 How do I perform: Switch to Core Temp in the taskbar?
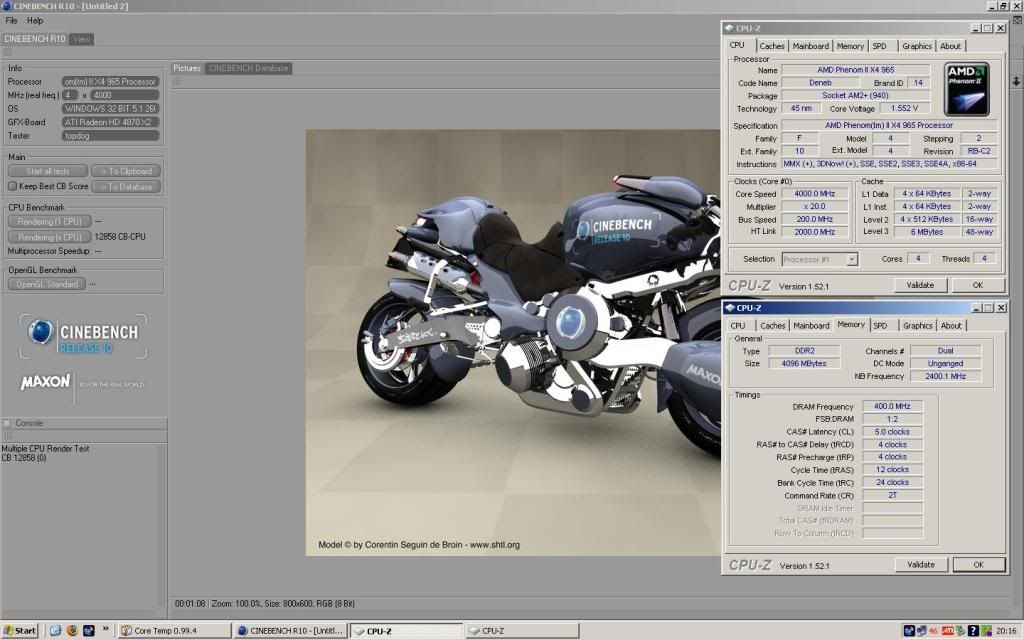(170, 631)
